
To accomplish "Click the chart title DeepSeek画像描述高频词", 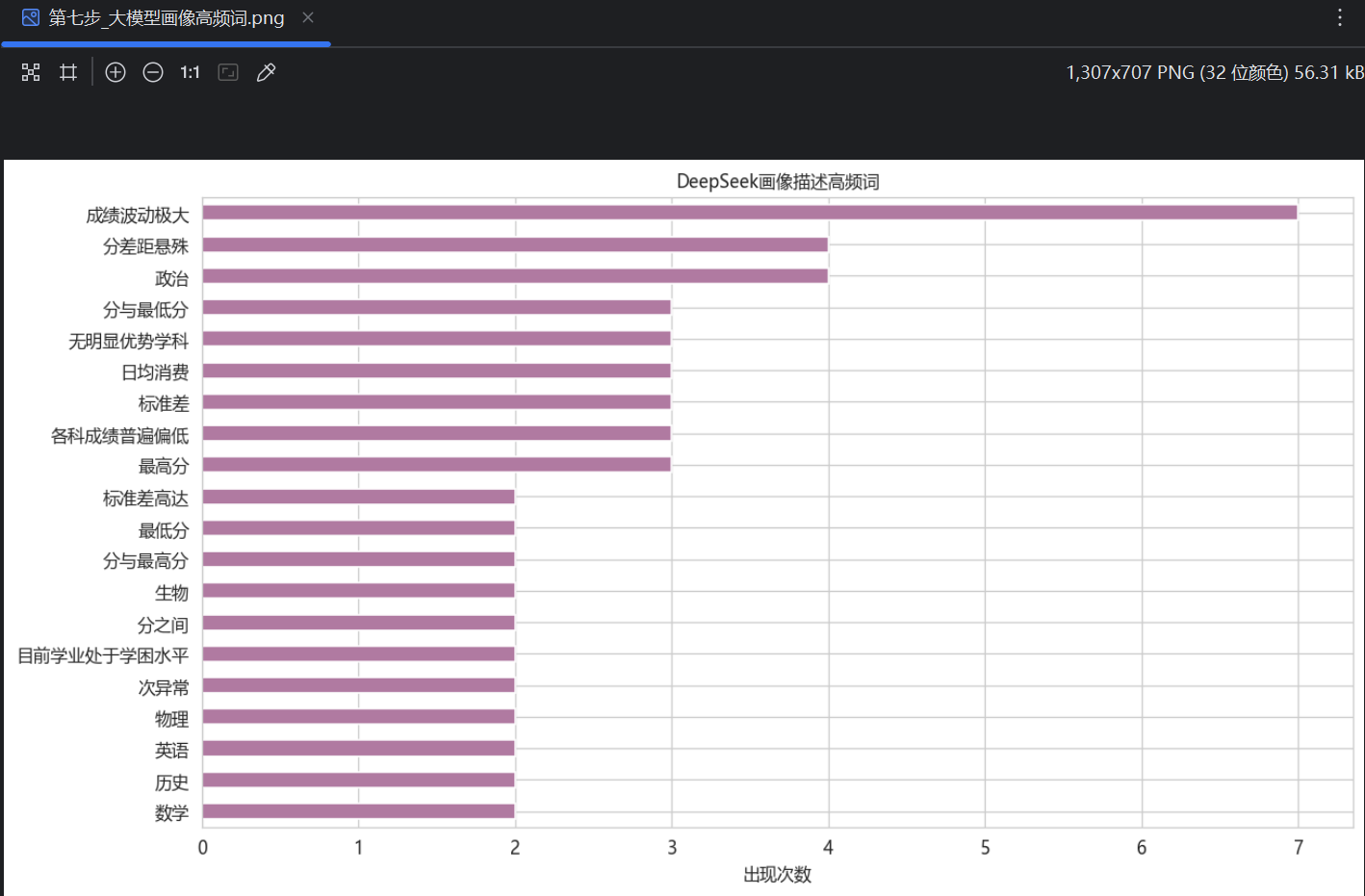I will [778, 182].
